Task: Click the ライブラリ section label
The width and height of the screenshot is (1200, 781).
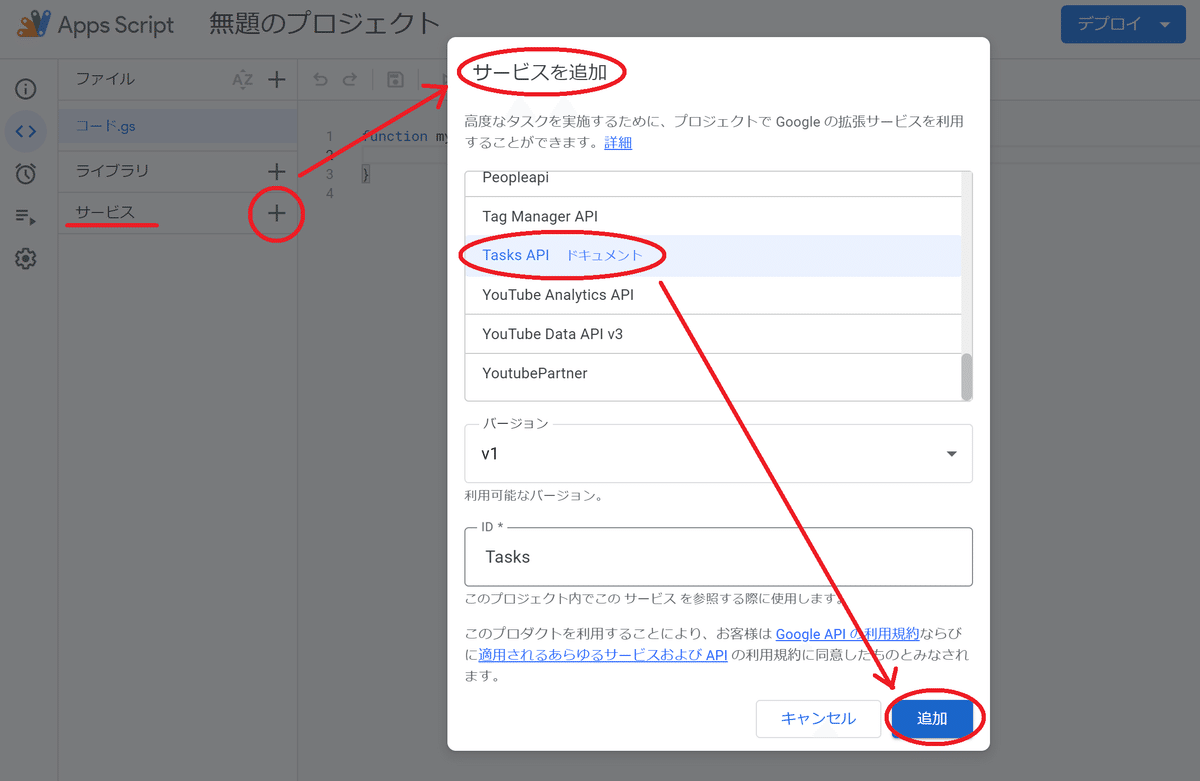Action: (x=112, y=171)
